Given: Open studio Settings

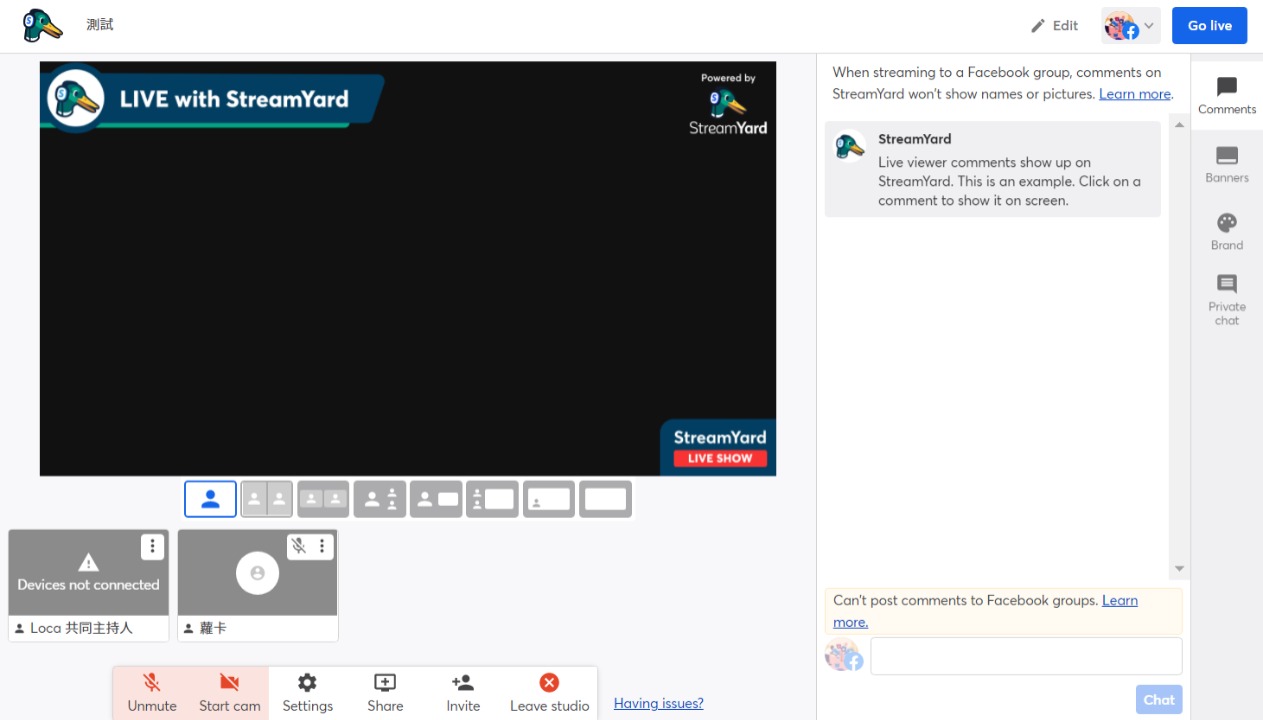Looking at the screenshot, I should click(x=307, y=693).
